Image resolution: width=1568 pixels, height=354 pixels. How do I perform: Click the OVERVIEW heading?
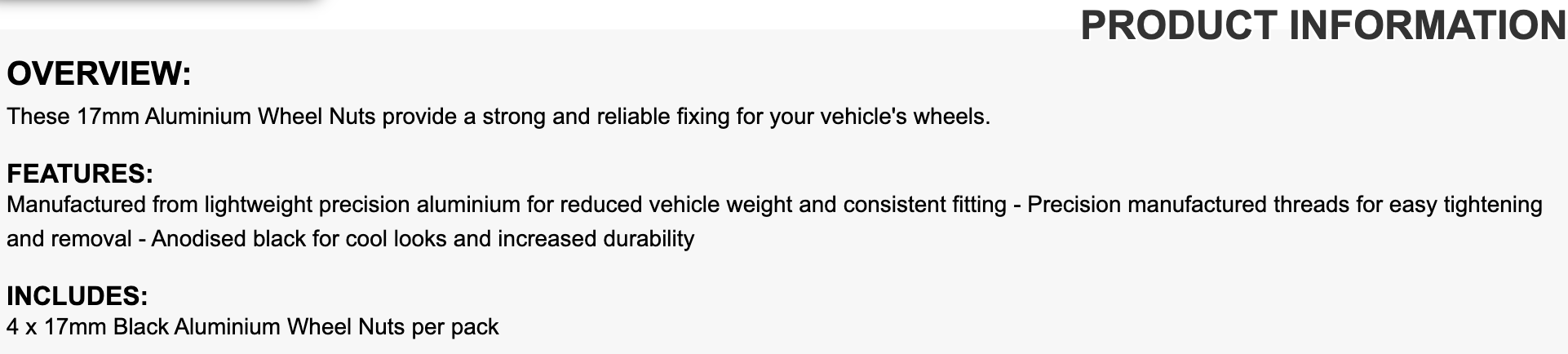(99, 74)
